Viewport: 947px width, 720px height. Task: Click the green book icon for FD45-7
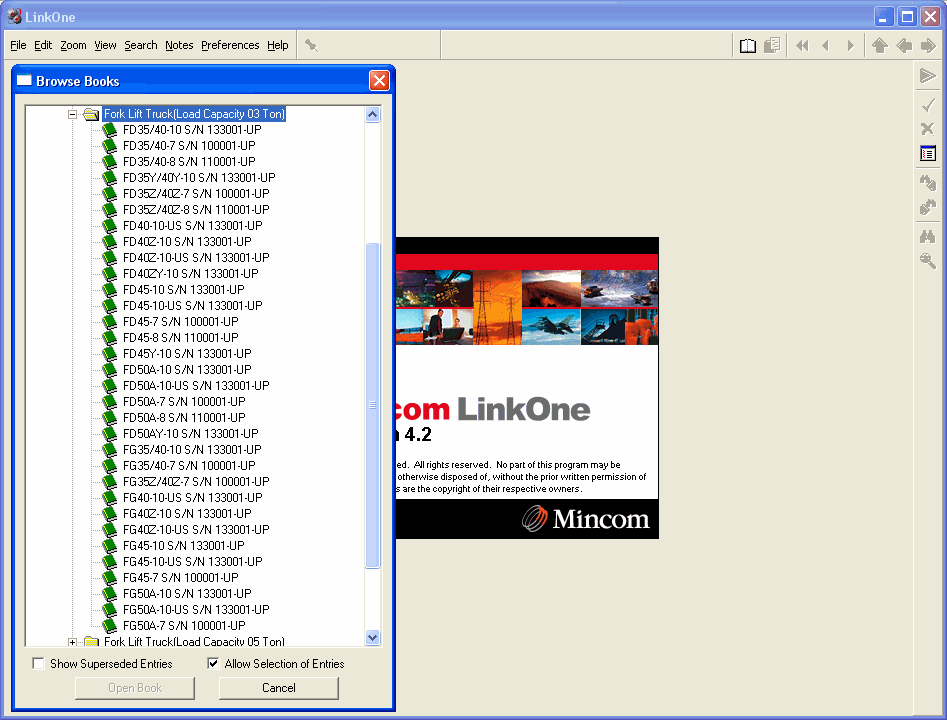pos(109,321)
